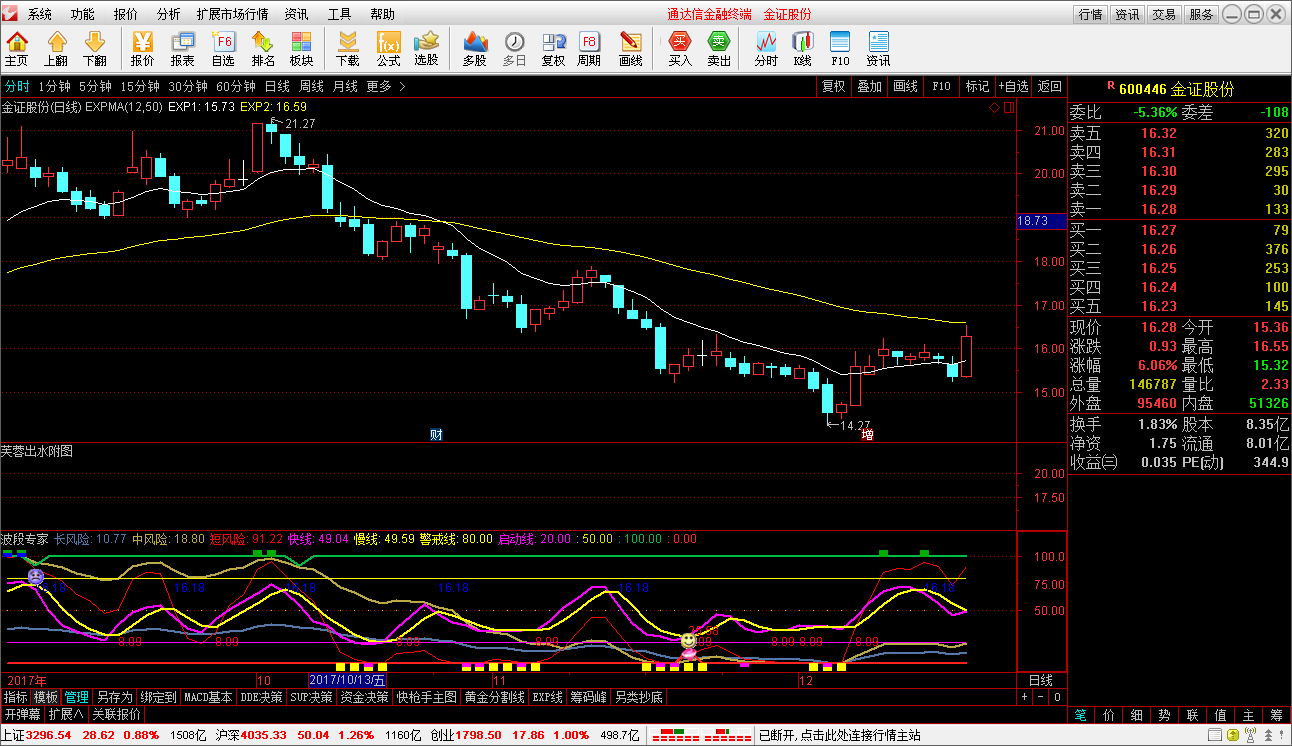Open the 分析 menu
The image size is (1292, 746).
[169, 14]
